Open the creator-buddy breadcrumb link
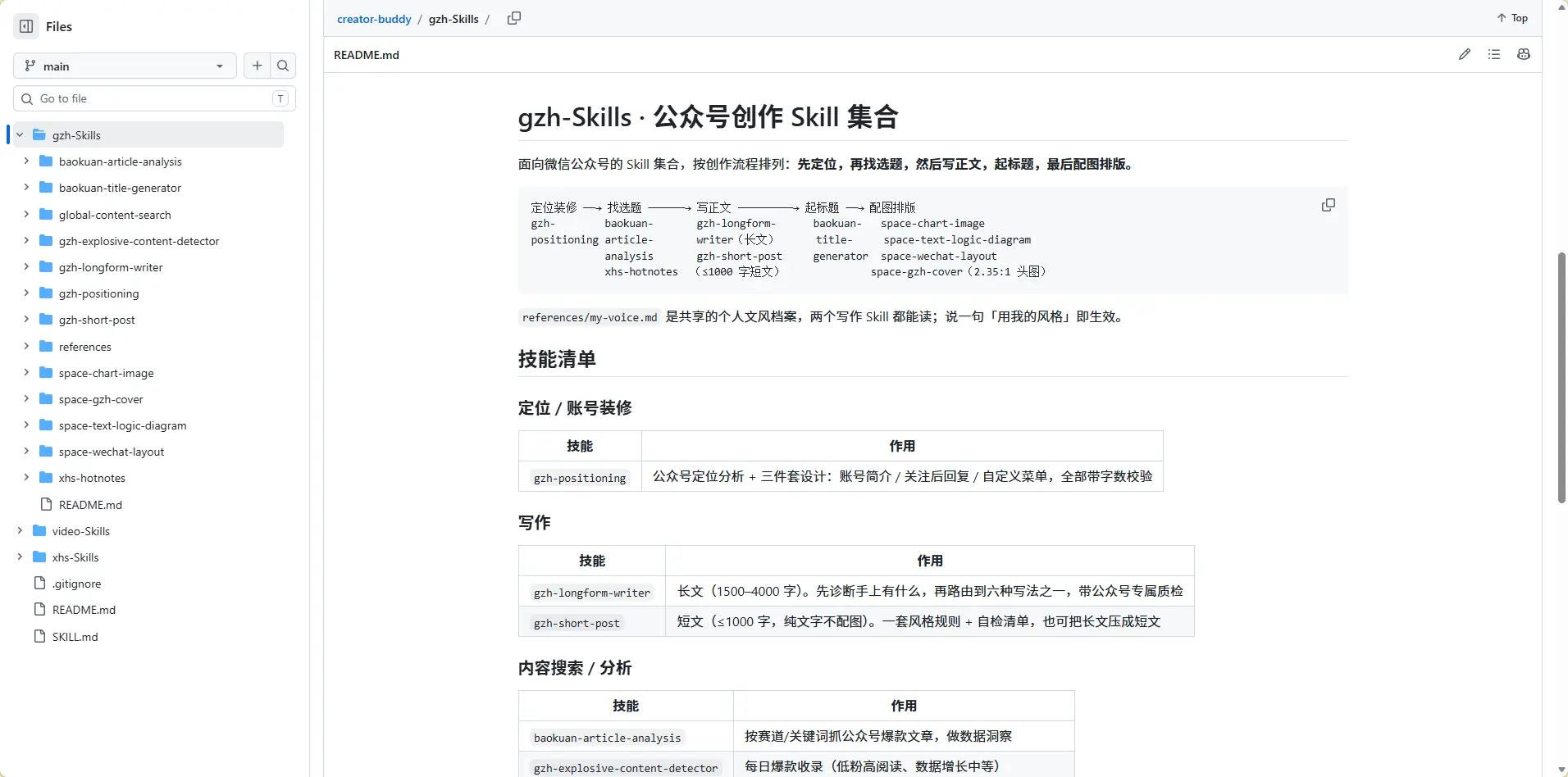This screenshot has width=1568, height=777. click(374, 19)
